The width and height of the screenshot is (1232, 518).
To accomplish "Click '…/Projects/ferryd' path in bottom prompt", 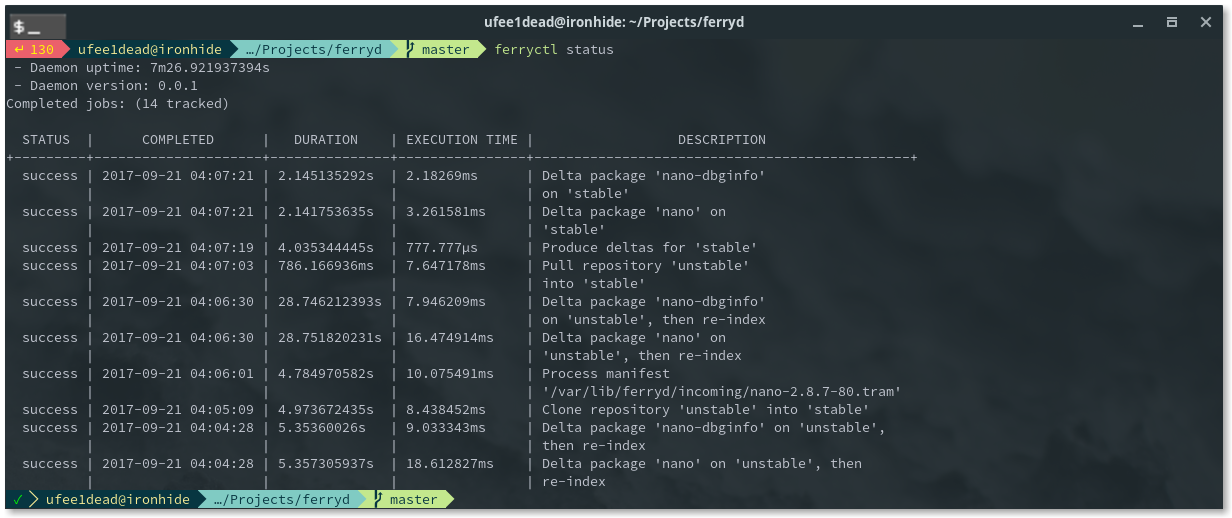I will click(282, 499).
